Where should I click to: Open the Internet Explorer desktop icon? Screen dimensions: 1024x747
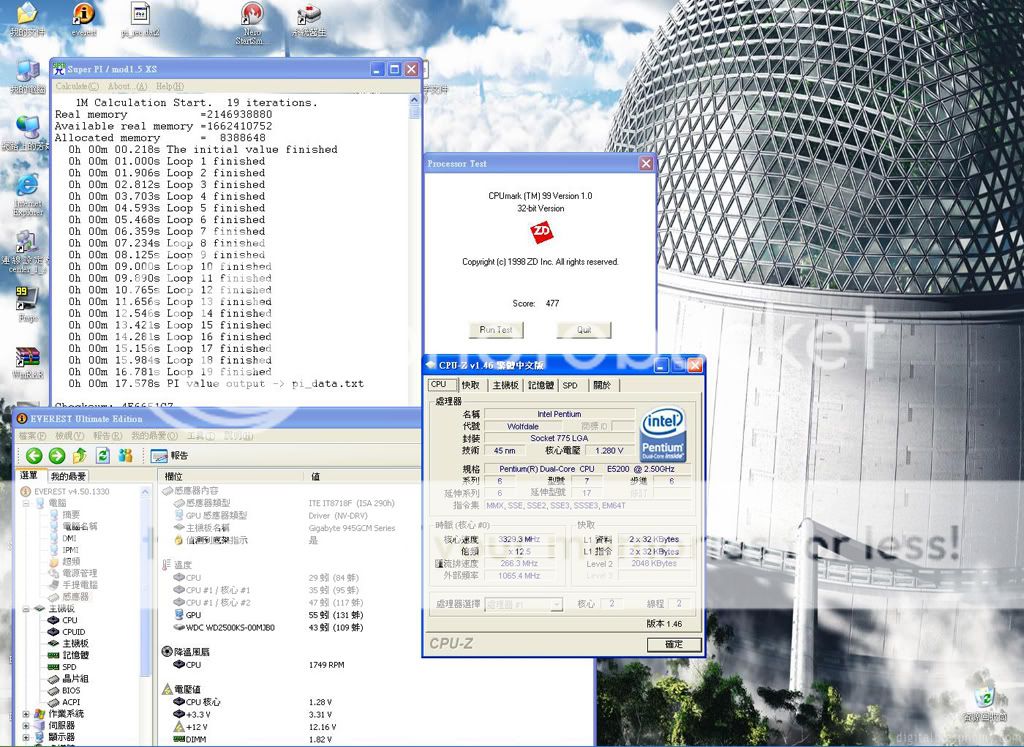pos(27,195)
